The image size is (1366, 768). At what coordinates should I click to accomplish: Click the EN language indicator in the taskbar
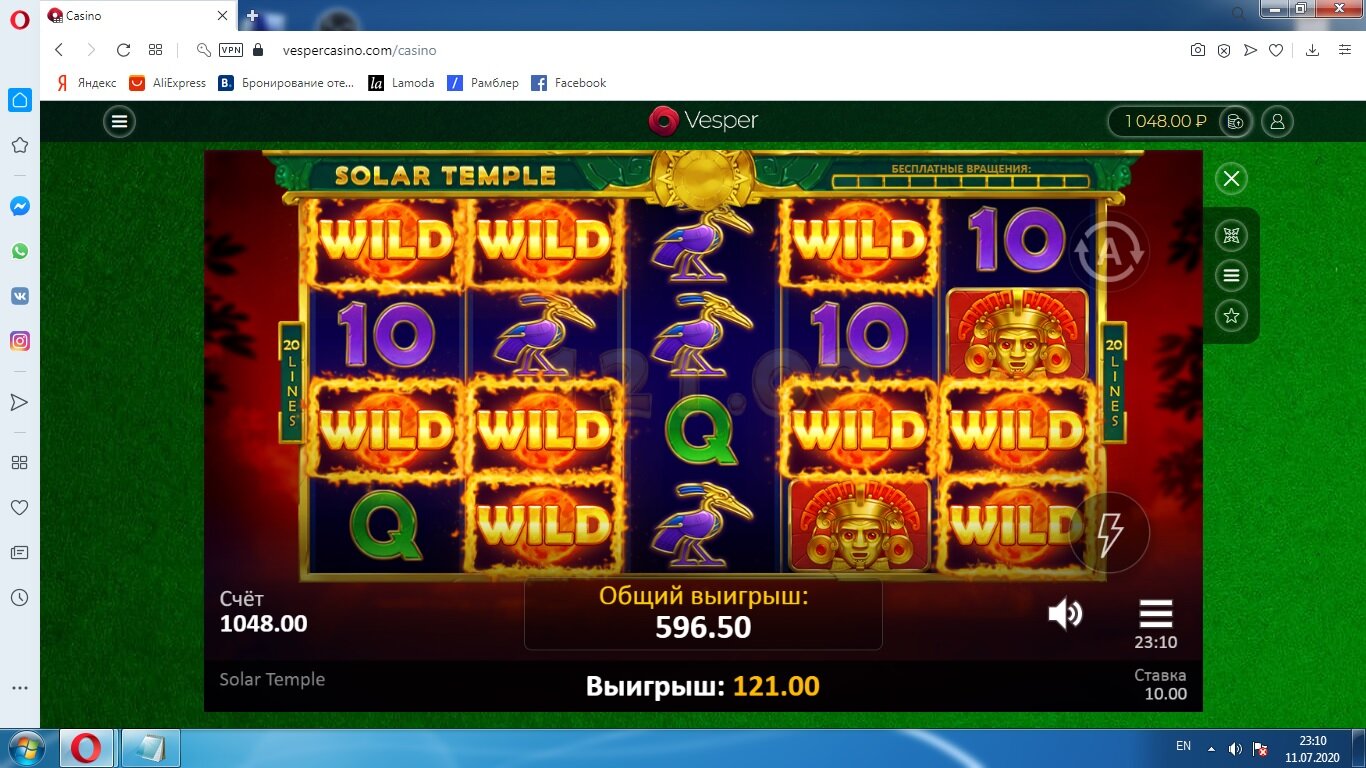click(x=1184, y=746)
